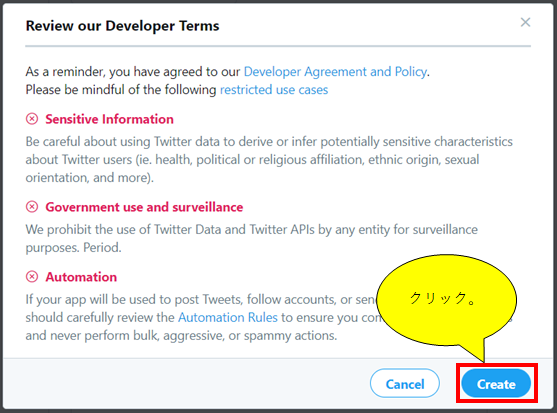
Task: Click the blue Create button
Action: click(496, 384)
